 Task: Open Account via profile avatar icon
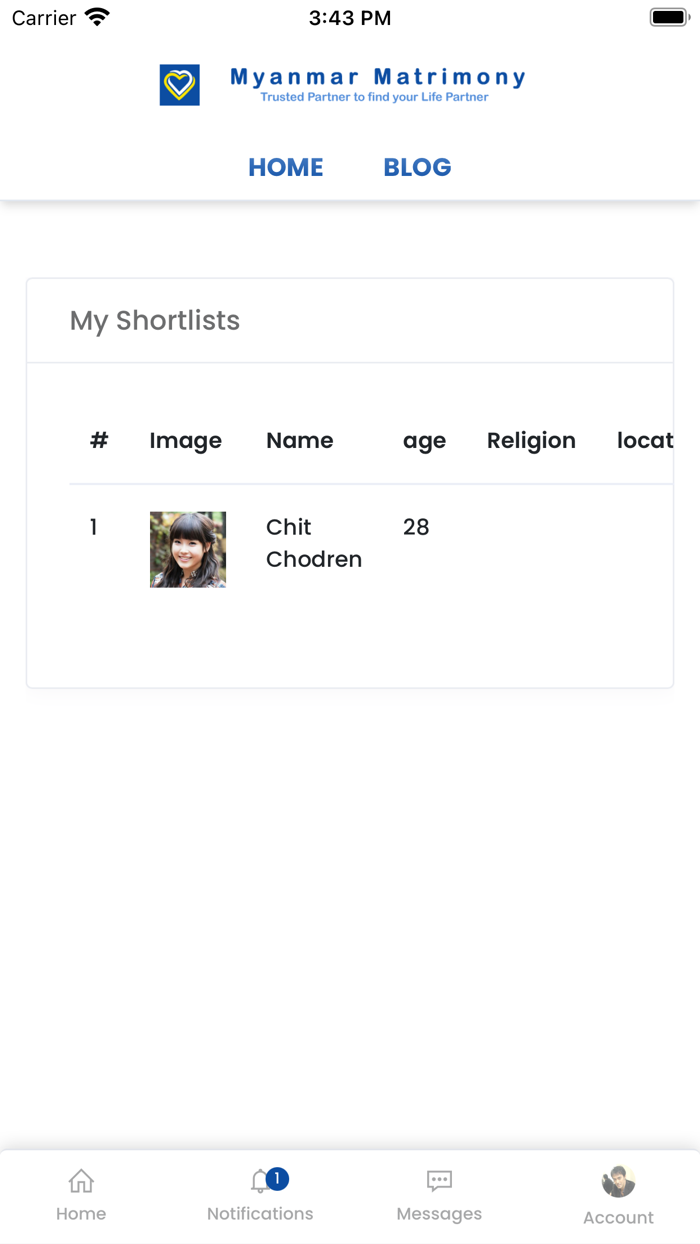tap(618, 1182)
